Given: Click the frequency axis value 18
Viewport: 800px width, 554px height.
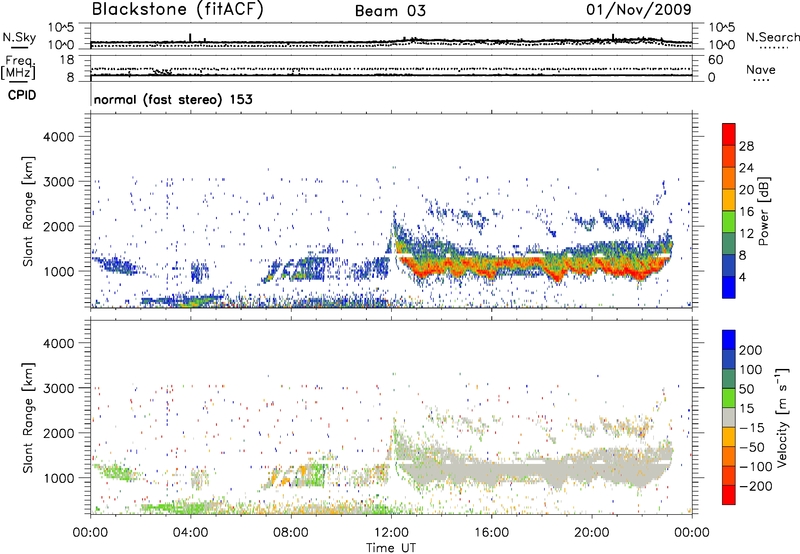Looking at the screenshot, I should click(x=67, y=60).
